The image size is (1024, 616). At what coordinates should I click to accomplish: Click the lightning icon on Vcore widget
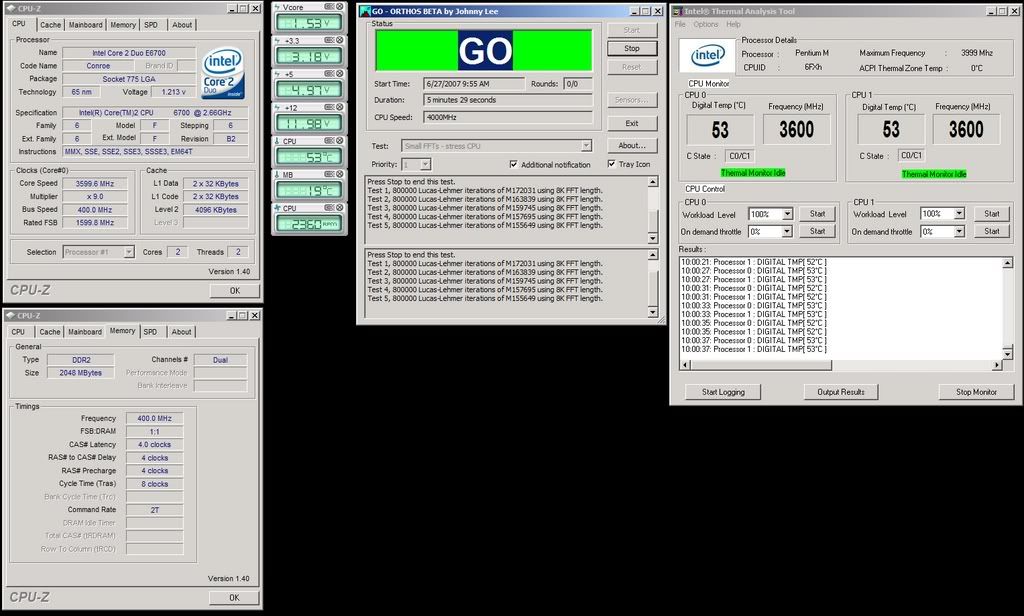click(x=278, y=7)
